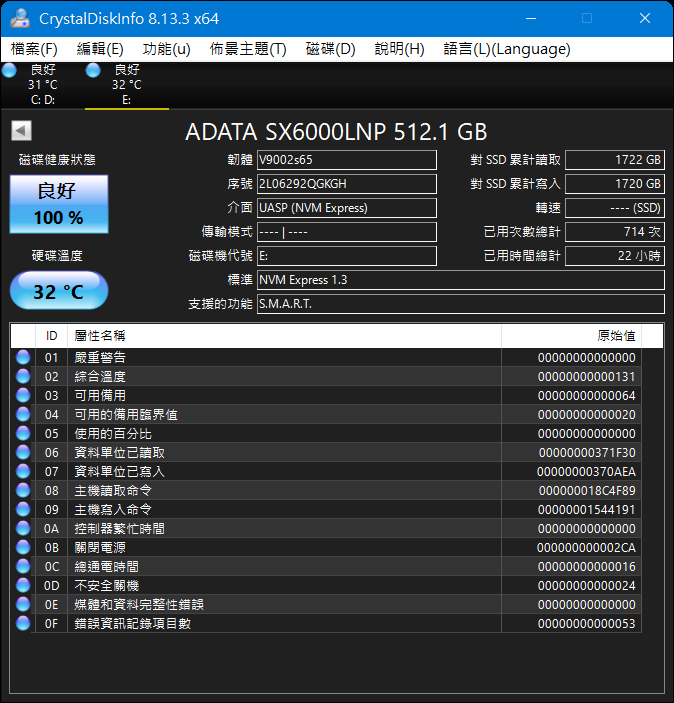Click the 磁碟機代號 field showing E:

click(x=347, y=256)
